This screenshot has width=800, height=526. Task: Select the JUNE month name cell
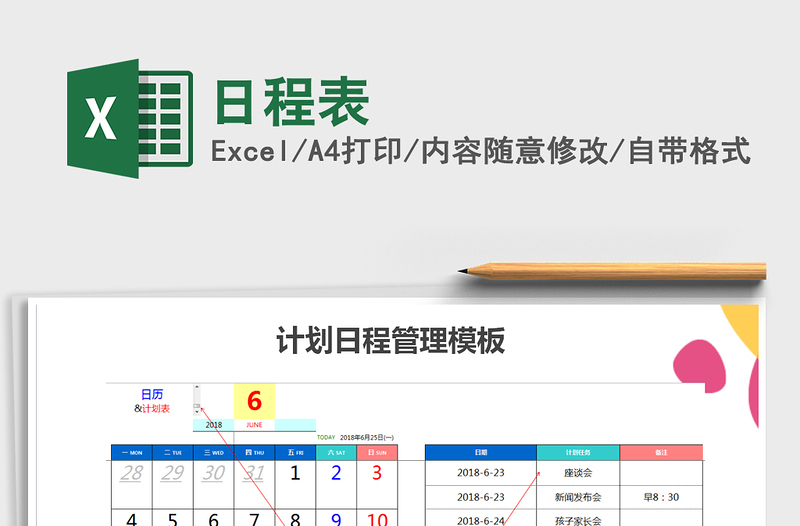click(254, 425)
